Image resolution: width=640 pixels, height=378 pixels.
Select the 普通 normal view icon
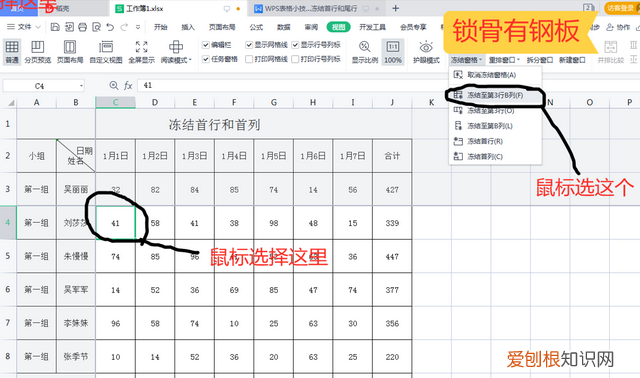click(11, 47)
